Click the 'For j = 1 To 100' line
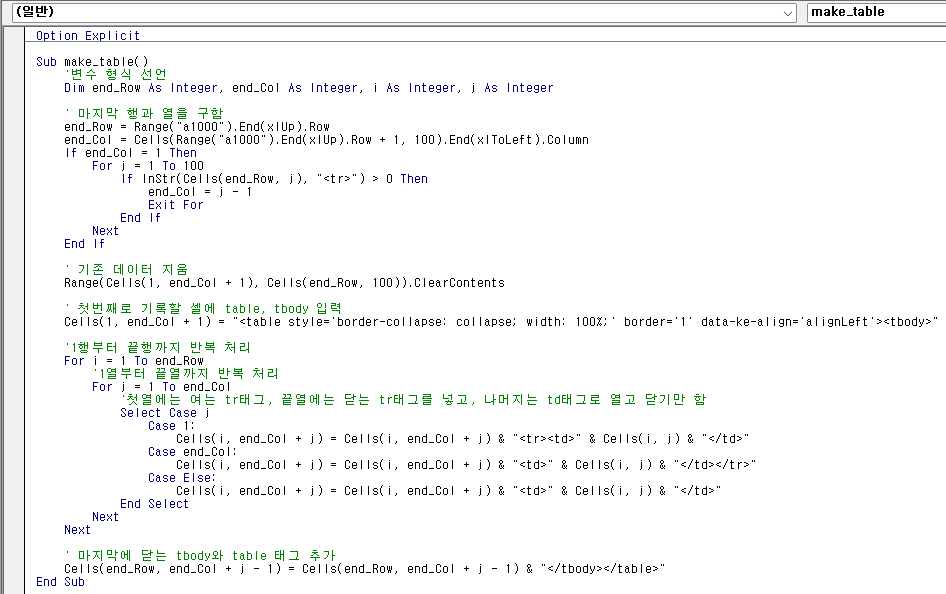This screenshot has width=946, height=594. 148,166
